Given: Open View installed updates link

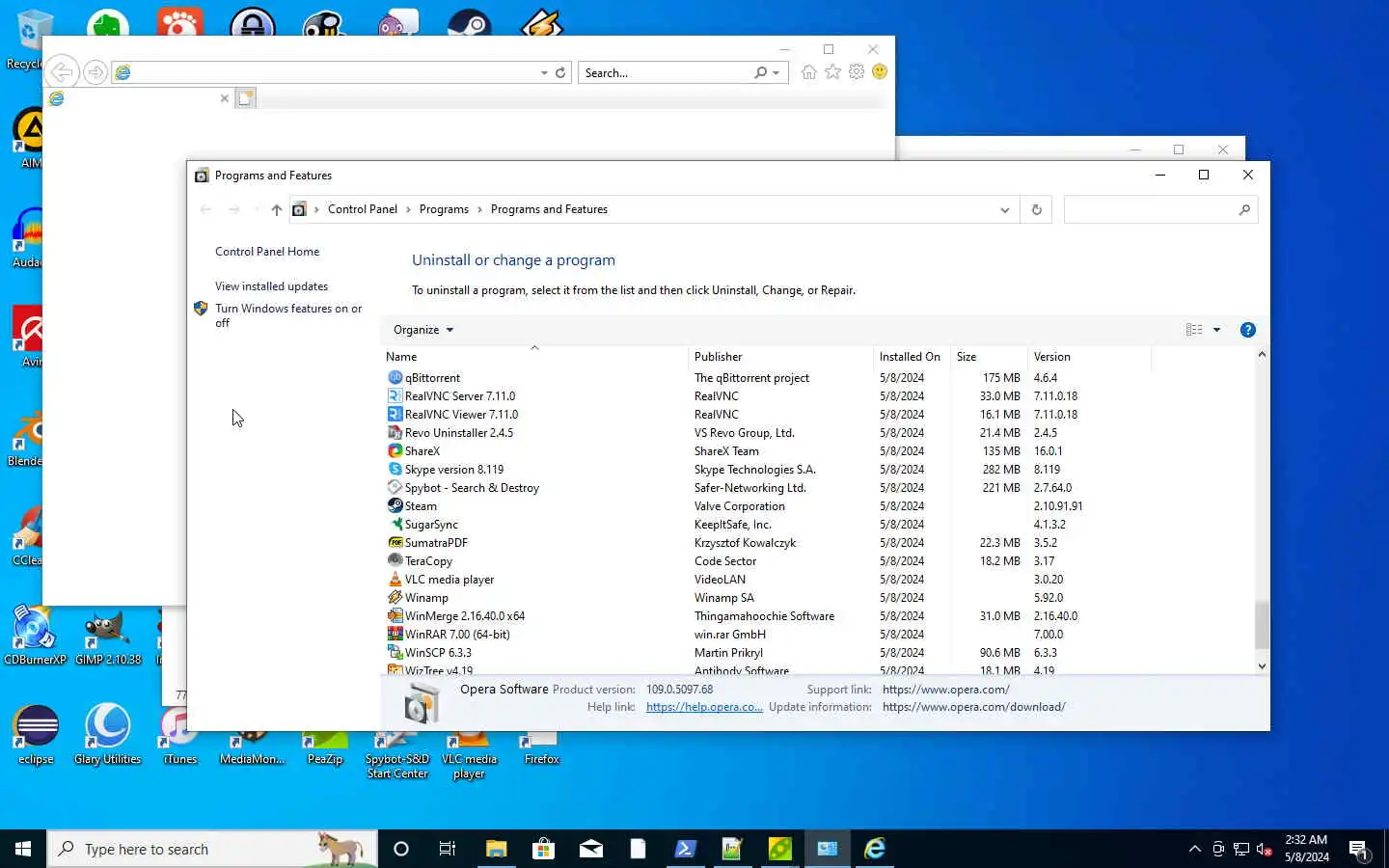Looking at the screenshot, I should [x=271, y=286].
